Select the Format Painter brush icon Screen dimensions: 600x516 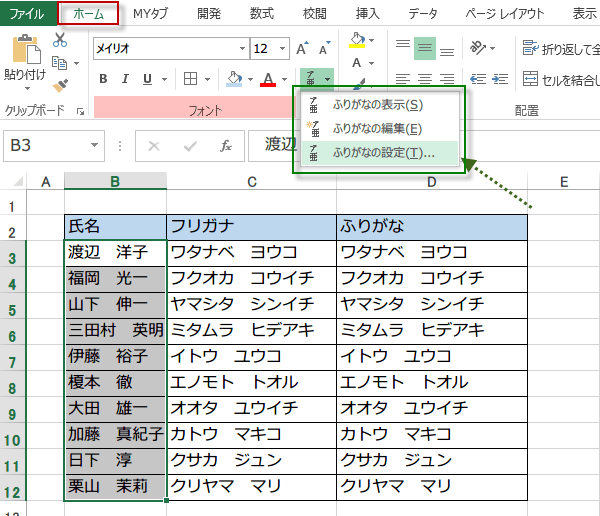(x=60, y=86)
